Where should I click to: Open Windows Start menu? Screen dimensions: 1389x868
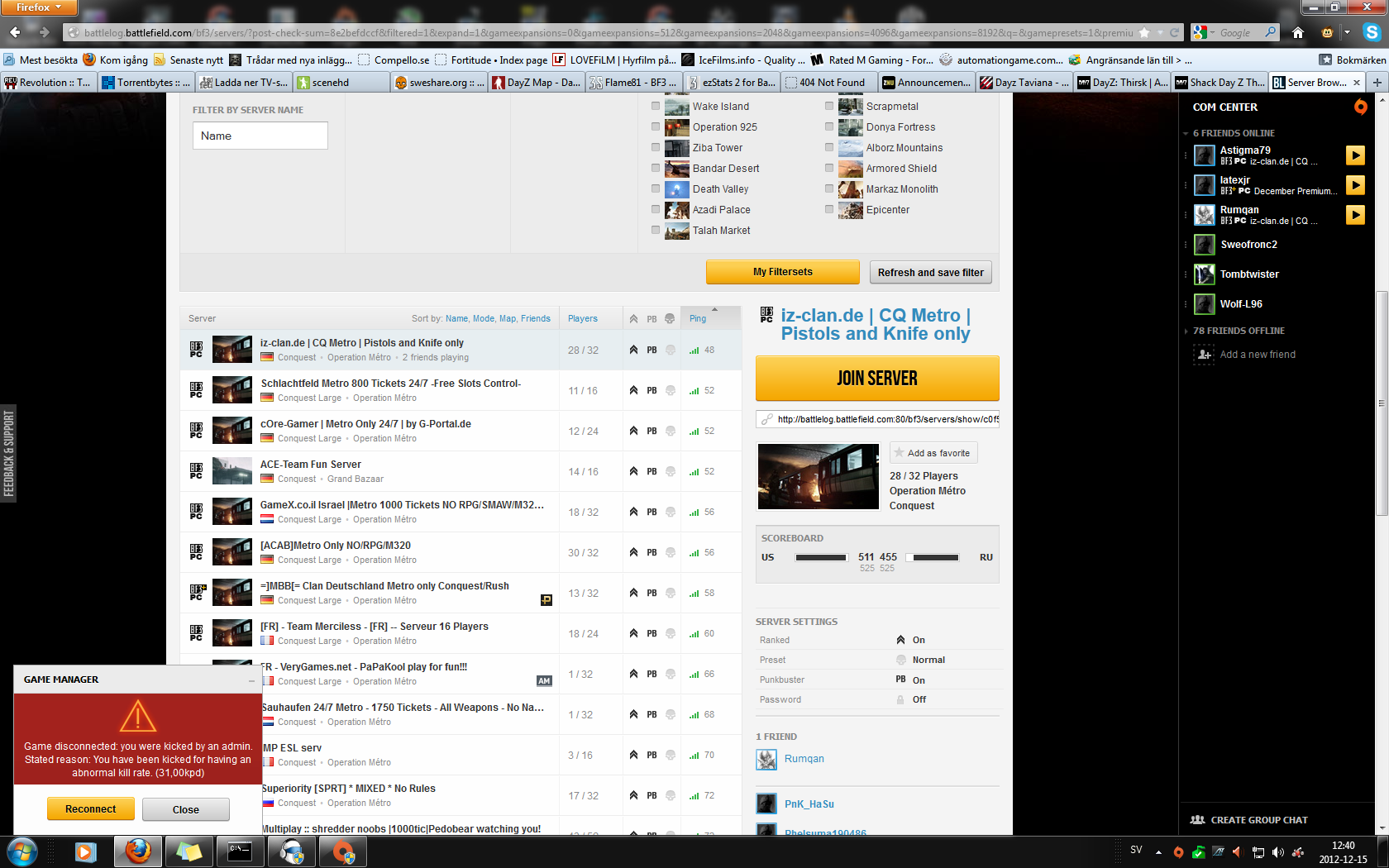[x=21, y=851]
